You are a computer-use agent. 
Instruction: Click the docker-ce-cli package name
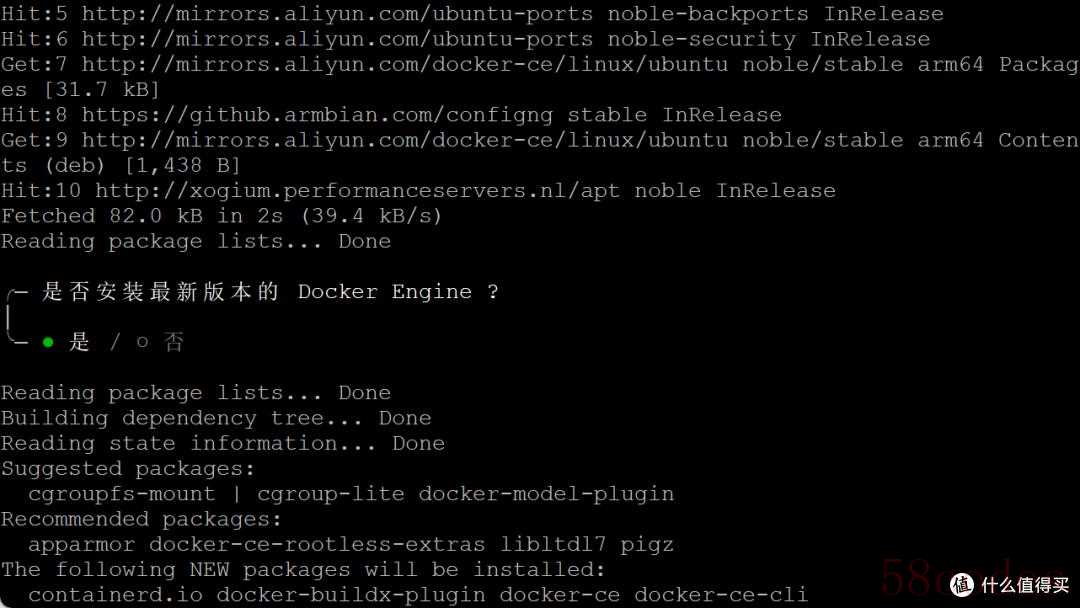click(x=721, y=595)
